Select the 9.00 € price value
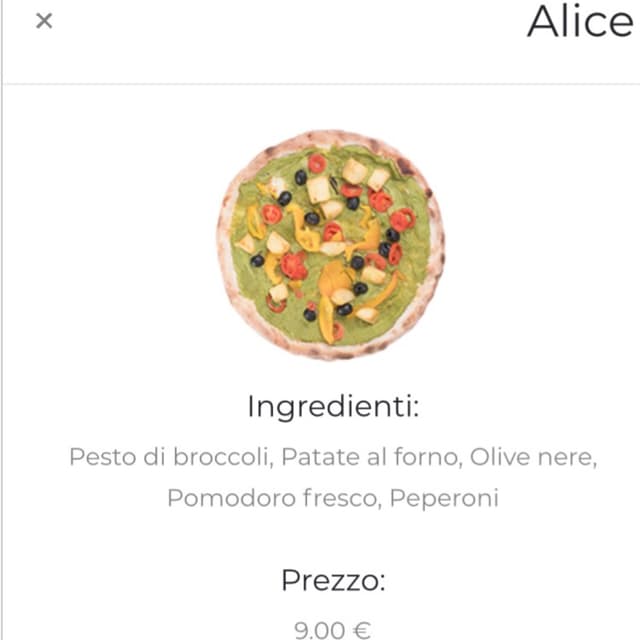Image resolution: width=640 pixels, height=640 pixels. click(333, 630)
